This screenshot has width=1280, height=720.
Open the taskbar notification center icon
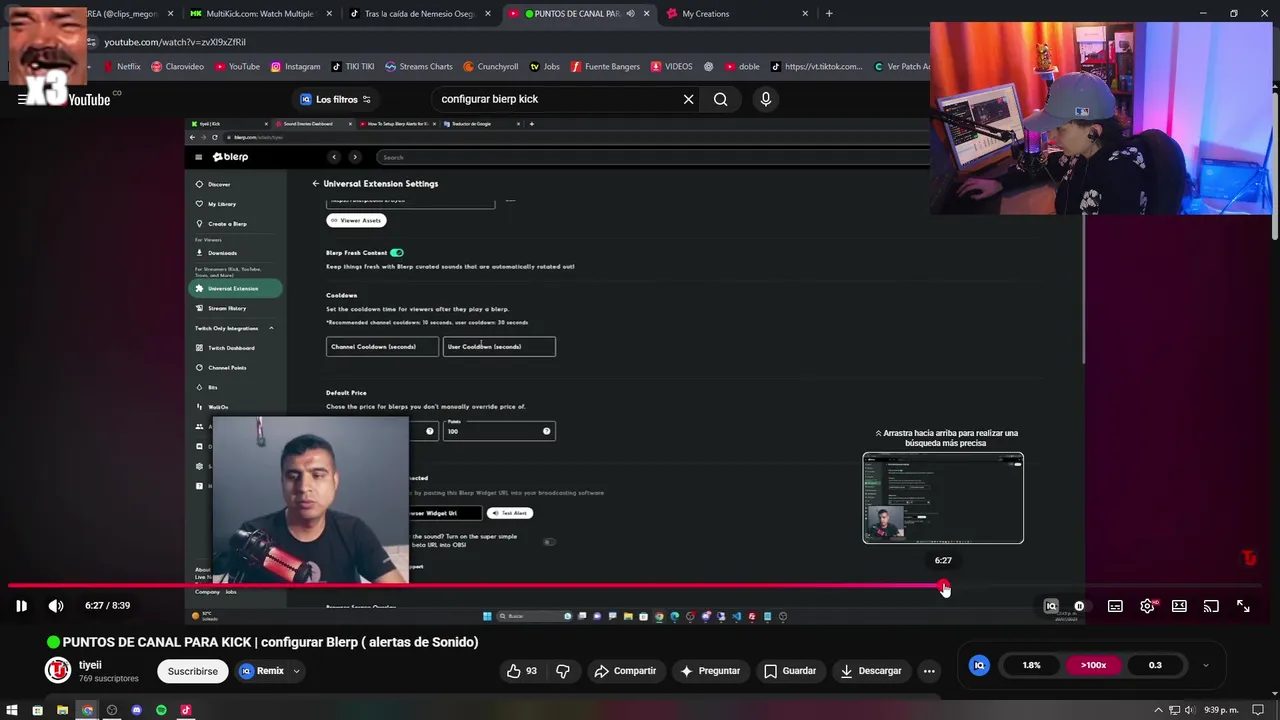(x=1258, y=710)
